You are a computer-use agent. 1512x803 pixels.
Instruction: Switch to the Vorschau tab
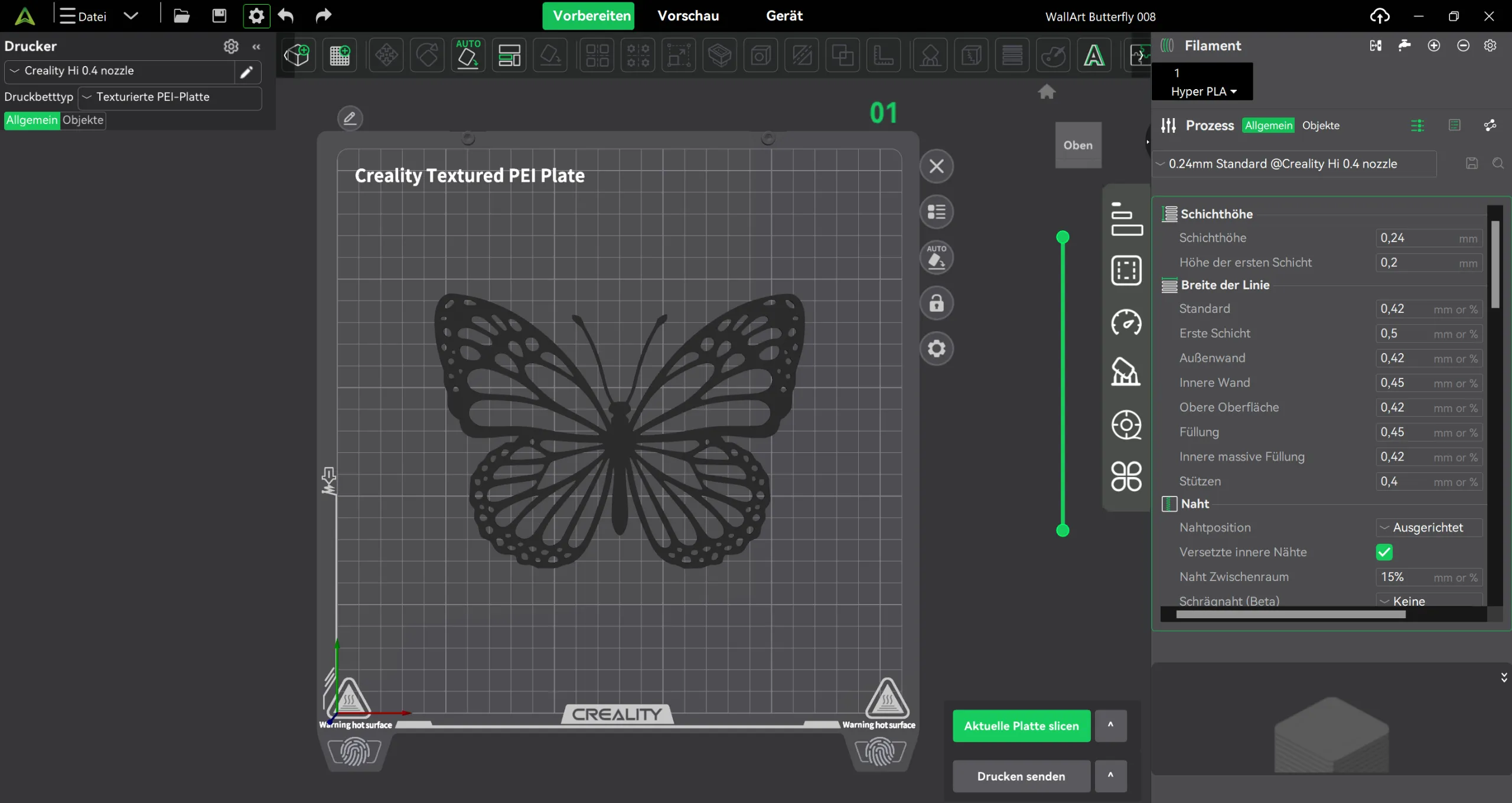pos(688,16)
